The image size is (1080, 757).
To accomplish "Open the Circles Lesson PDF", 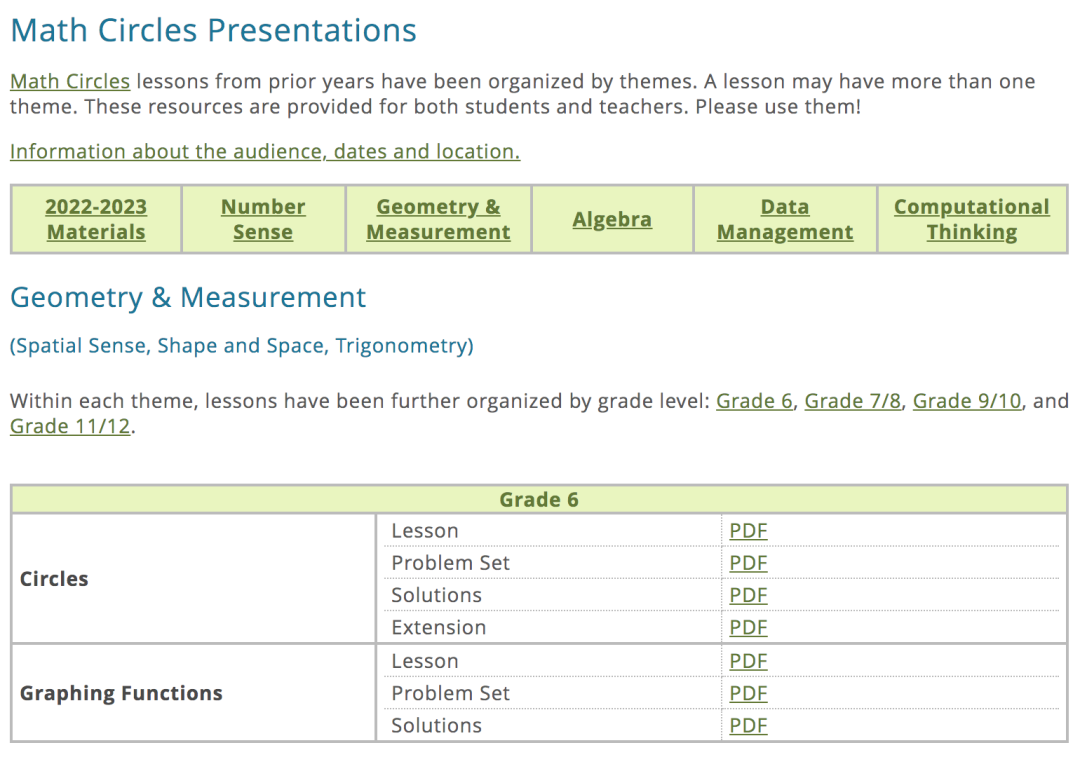I will pos(748,531).
